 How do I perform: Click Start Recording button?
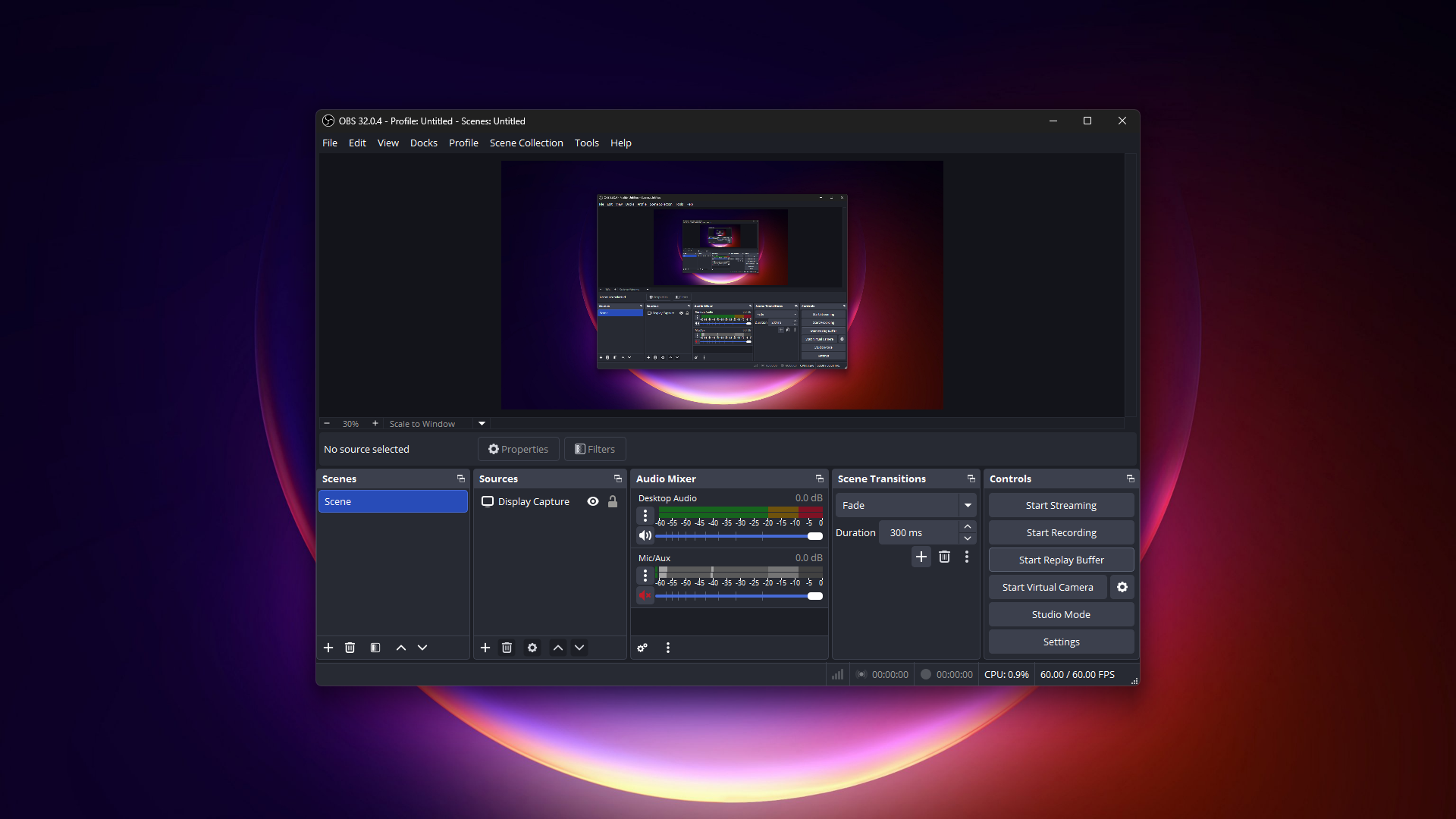coord(1061,532)
